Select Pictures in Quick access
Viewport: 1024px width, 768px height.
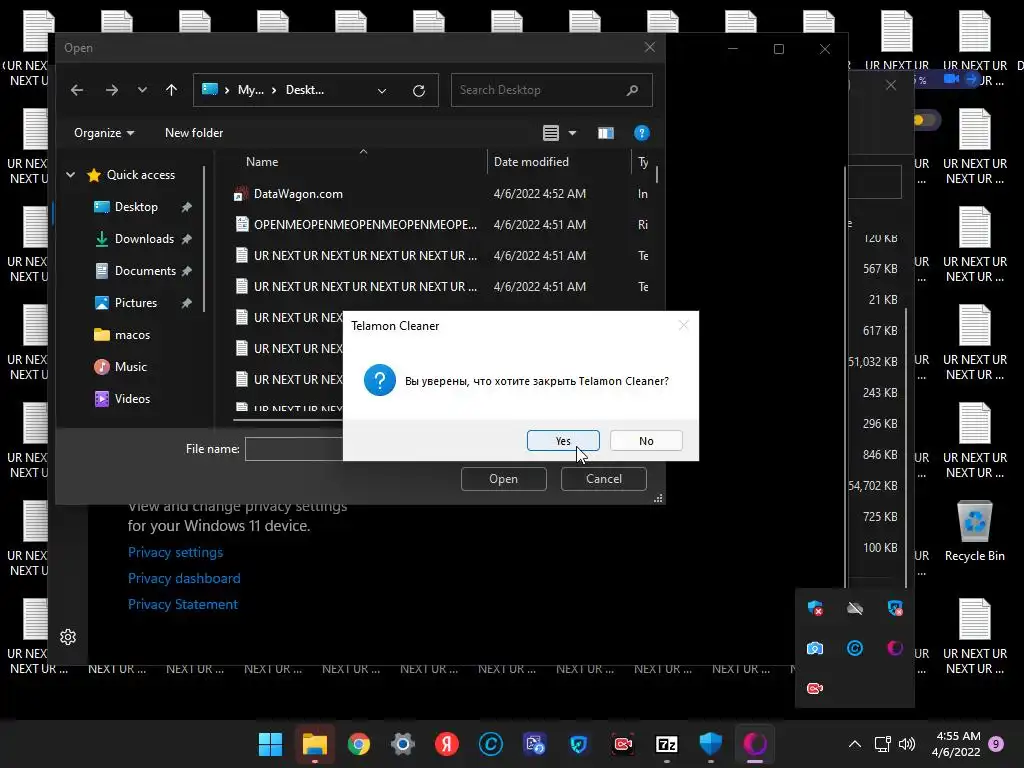click(x=136, y=303)
